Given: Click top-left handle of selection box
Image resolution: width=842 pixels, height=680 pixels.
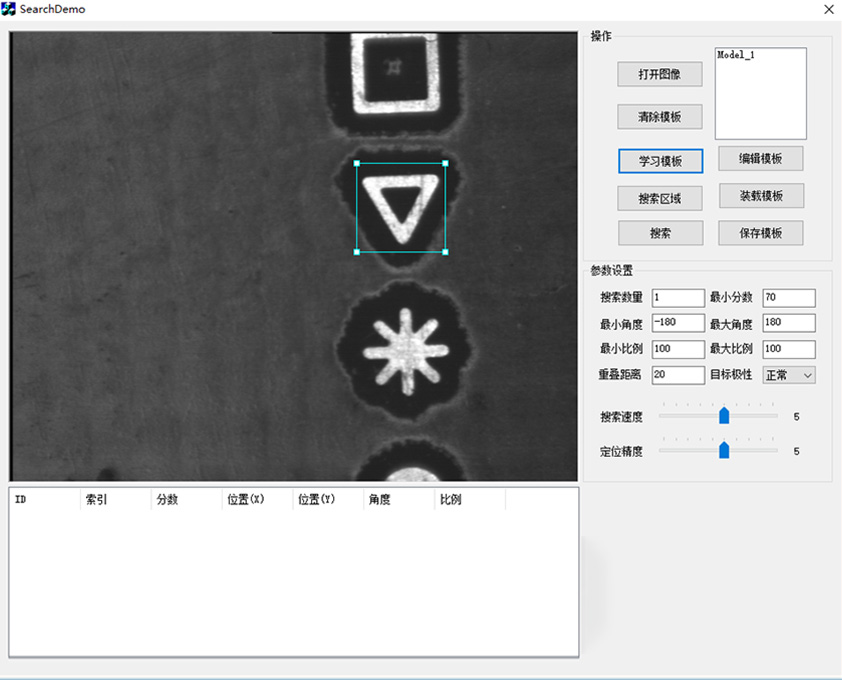Looking at the screenshot, I should coord(357,163).
